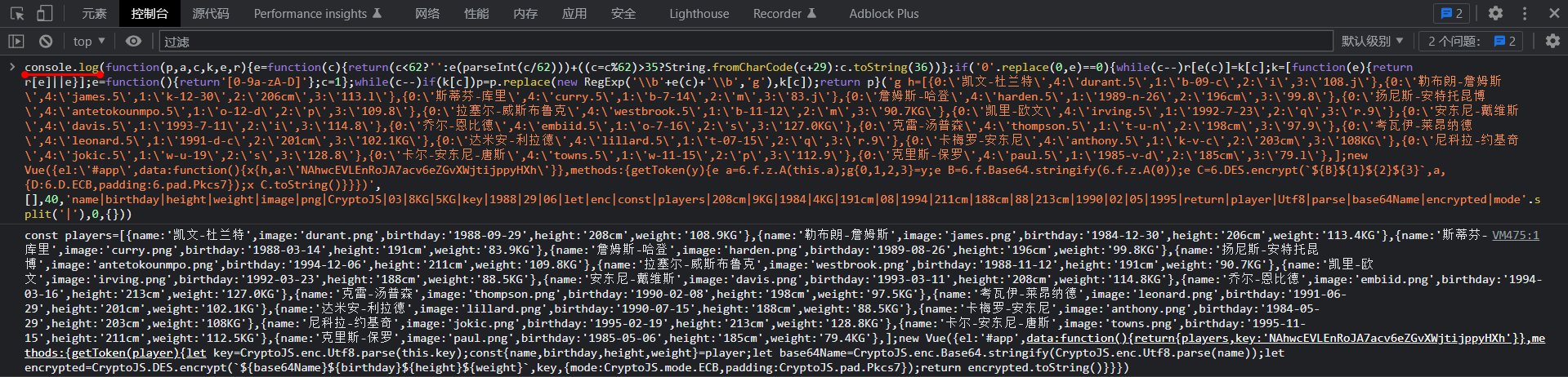Screen dimensions: 1568x377
Task: Show the console sidebar panel
Action: tap(16, 41)
